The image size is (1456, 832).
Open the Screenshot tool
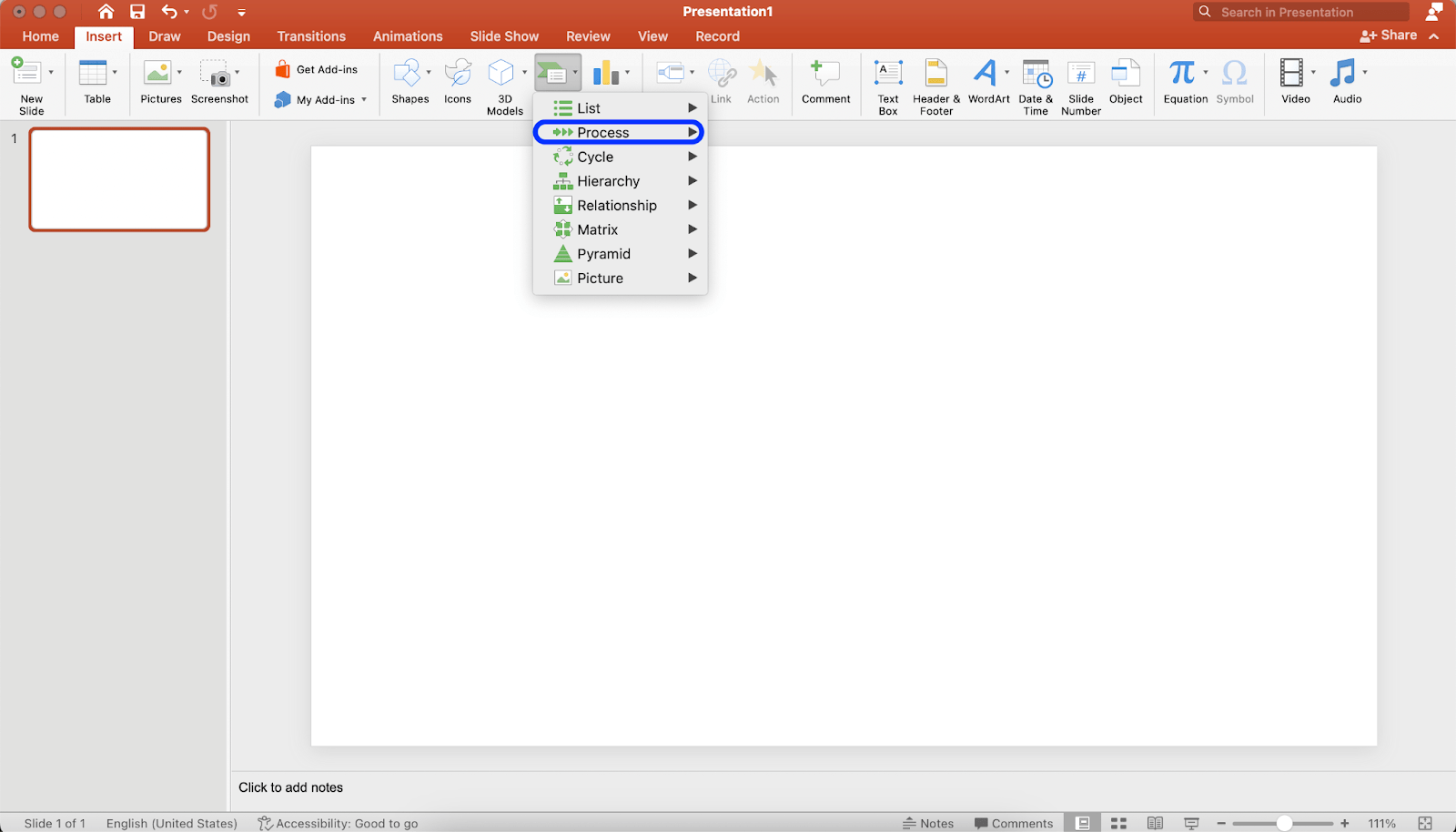(219, 82)
